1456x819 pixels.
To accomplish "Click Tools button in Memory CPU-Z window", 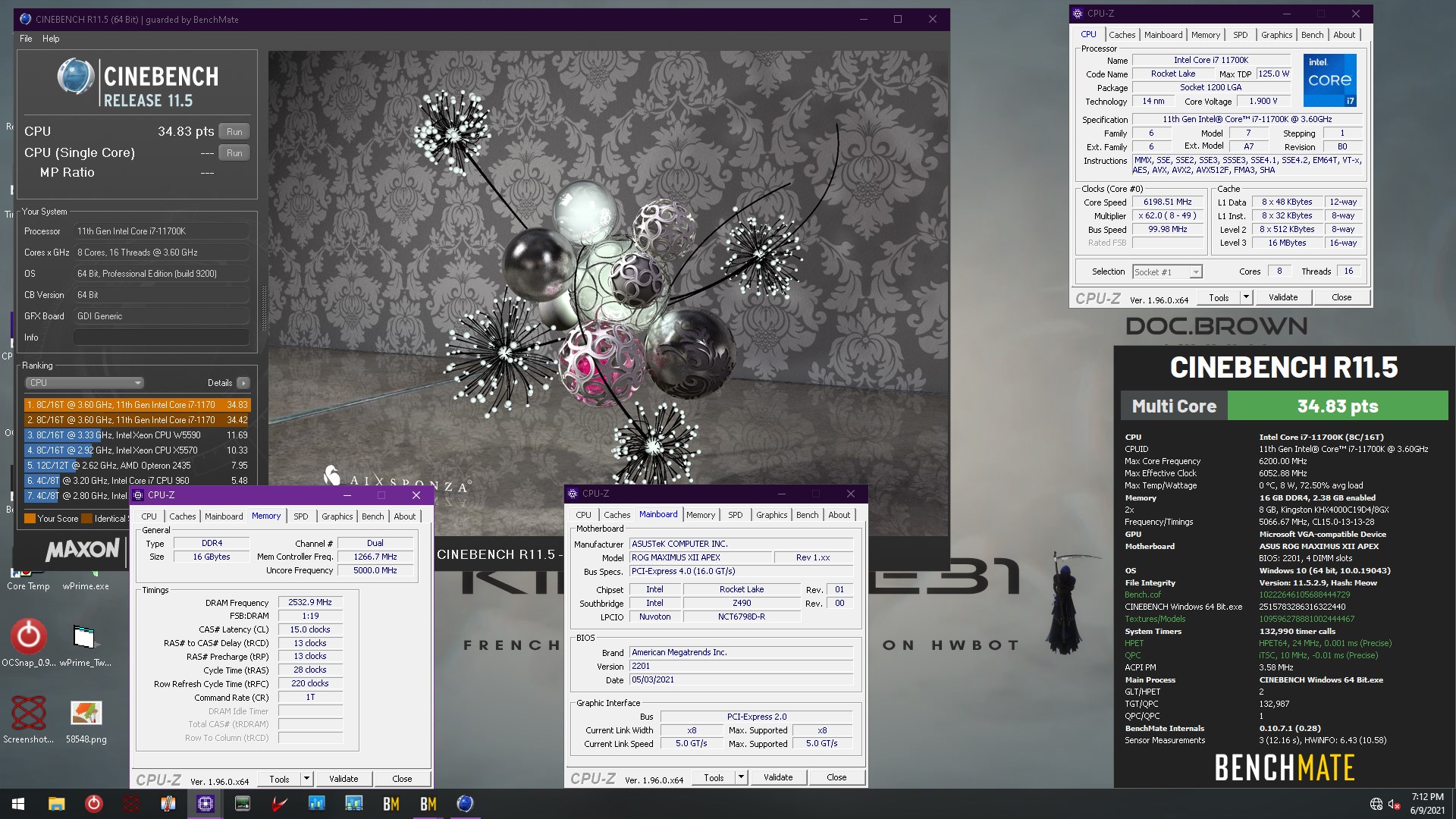I will (x=279, y=779).
